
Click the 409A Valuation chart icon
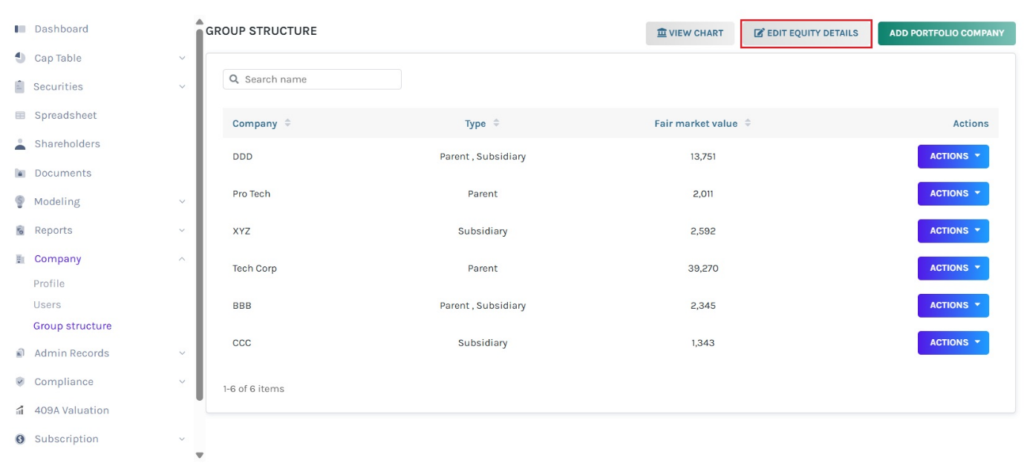(20, 411)
